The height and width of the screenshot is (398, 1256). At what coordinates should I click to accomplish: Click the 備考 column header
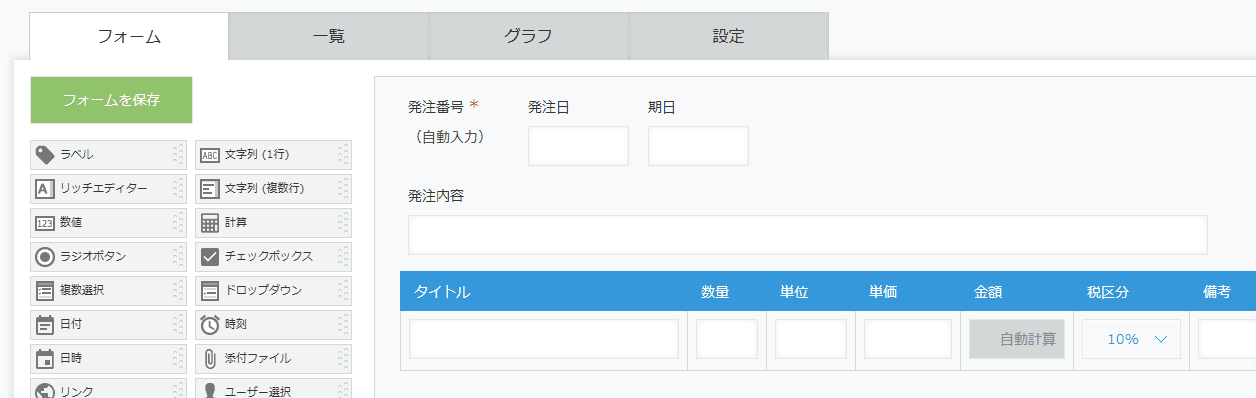tap(1216, 292)
